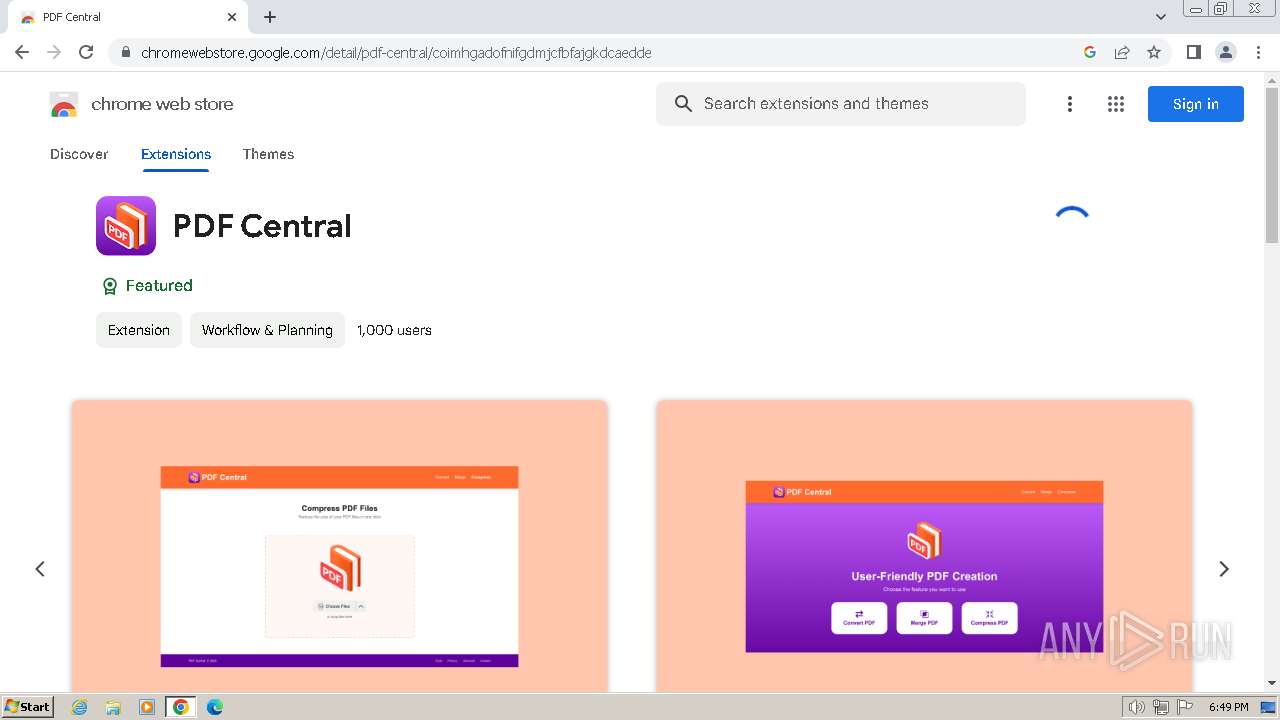Open the Action Center flag icon

[x=1185, y=707]
